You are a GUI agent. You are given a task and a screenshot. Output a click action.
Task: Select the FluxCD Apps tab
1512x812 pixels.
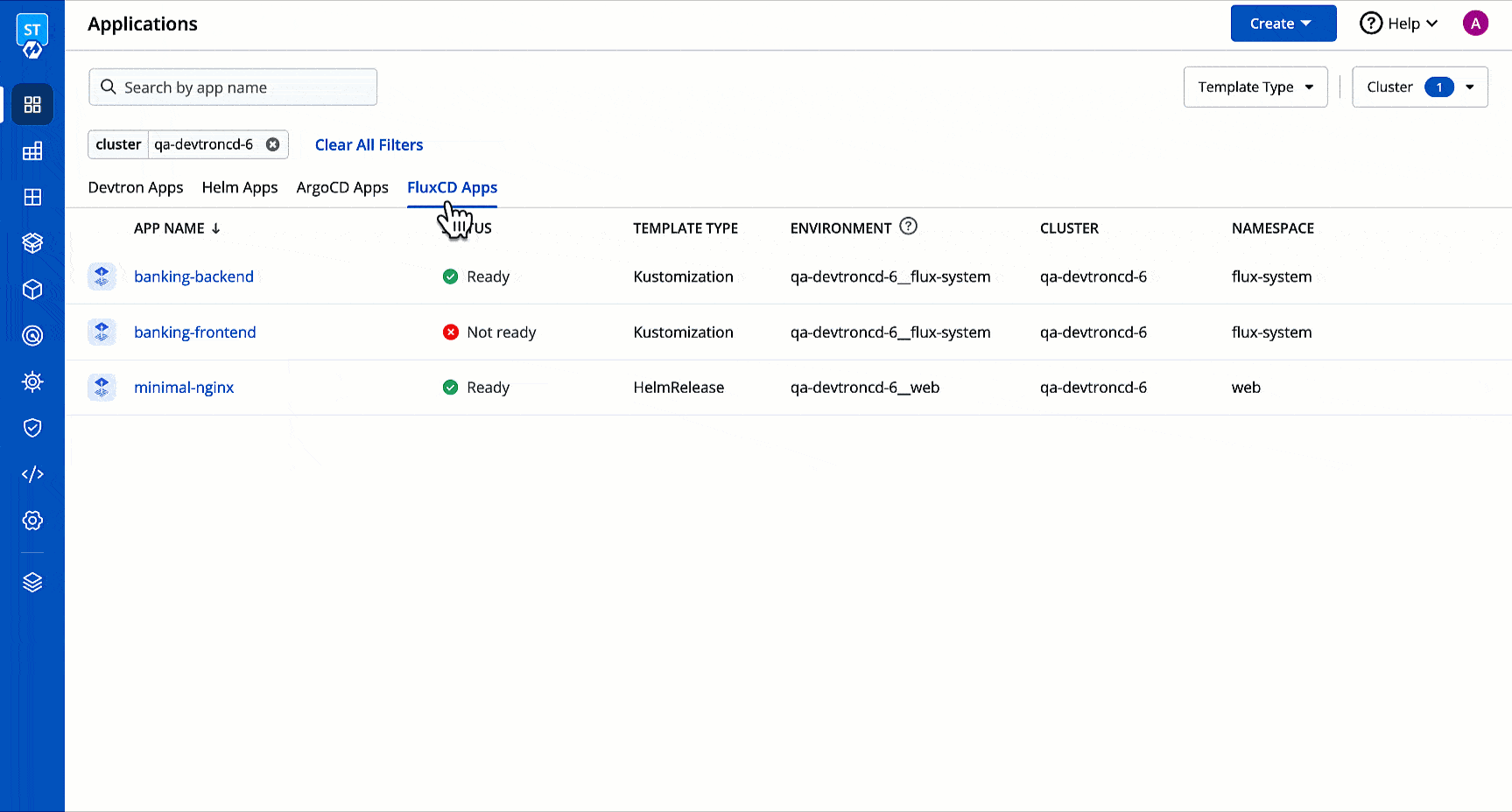(452, 187)
